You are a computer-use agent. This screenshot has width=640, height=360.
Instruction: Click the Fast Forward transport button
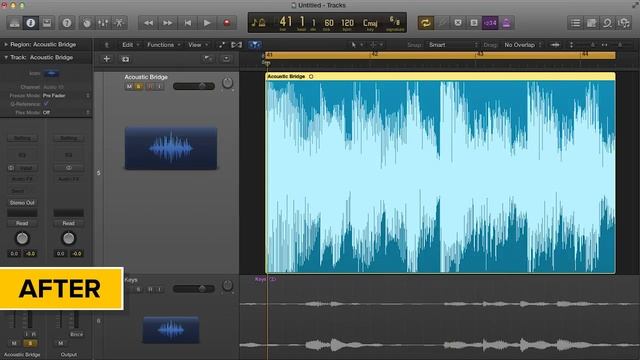click(x=168, y=23)
